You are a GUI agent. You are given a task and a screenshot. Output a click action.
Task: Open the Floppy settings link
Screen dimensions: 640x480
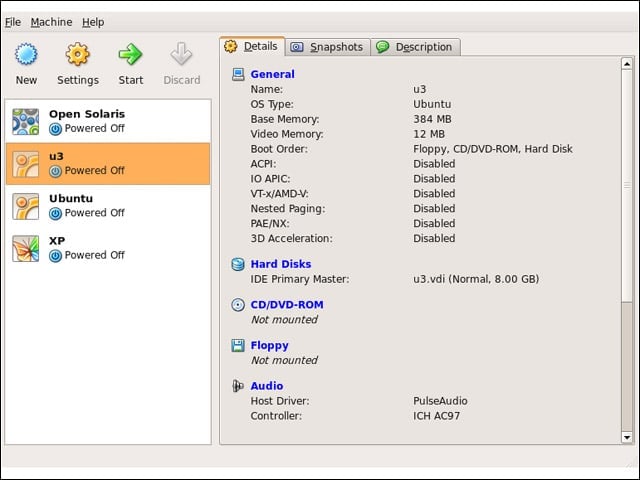click(x=269, y=345)
